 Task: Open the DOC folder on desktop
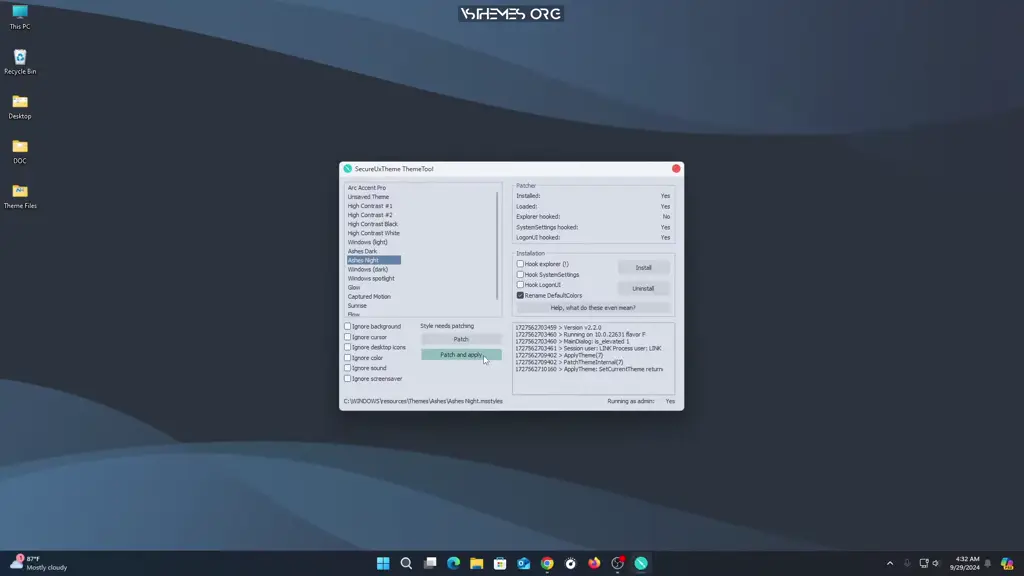click(x=20, y=152)
